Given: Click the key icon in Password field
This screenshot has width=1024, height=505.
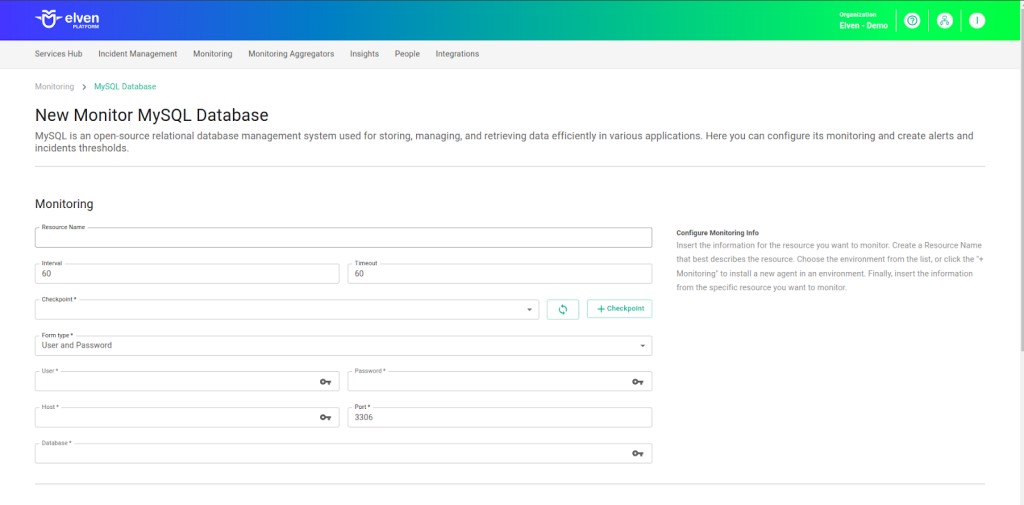Looking at the screenshot, I should pos(637,382).
